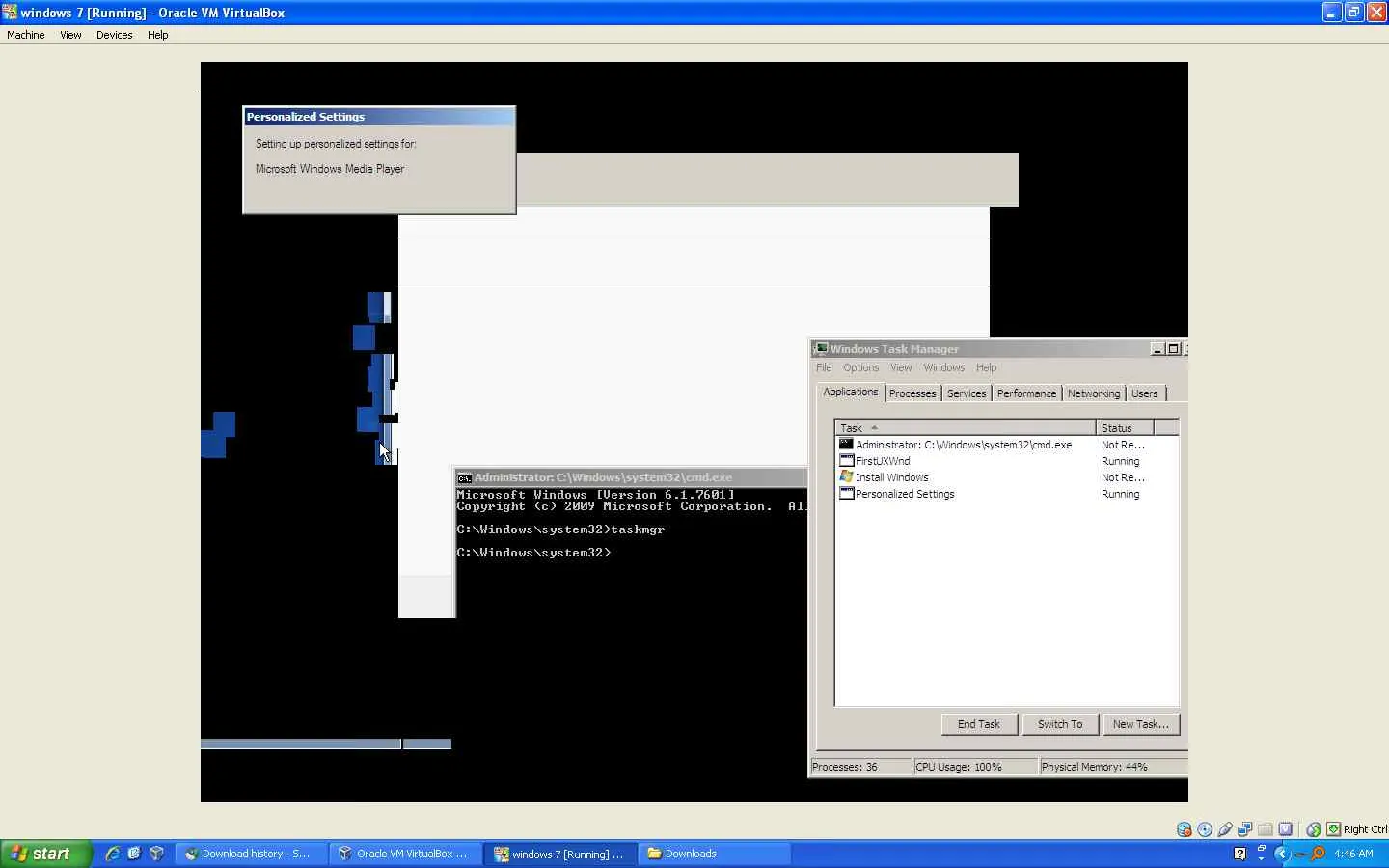Click the VirtualBox hard disk activity icon

click(x=1185, y=829)
